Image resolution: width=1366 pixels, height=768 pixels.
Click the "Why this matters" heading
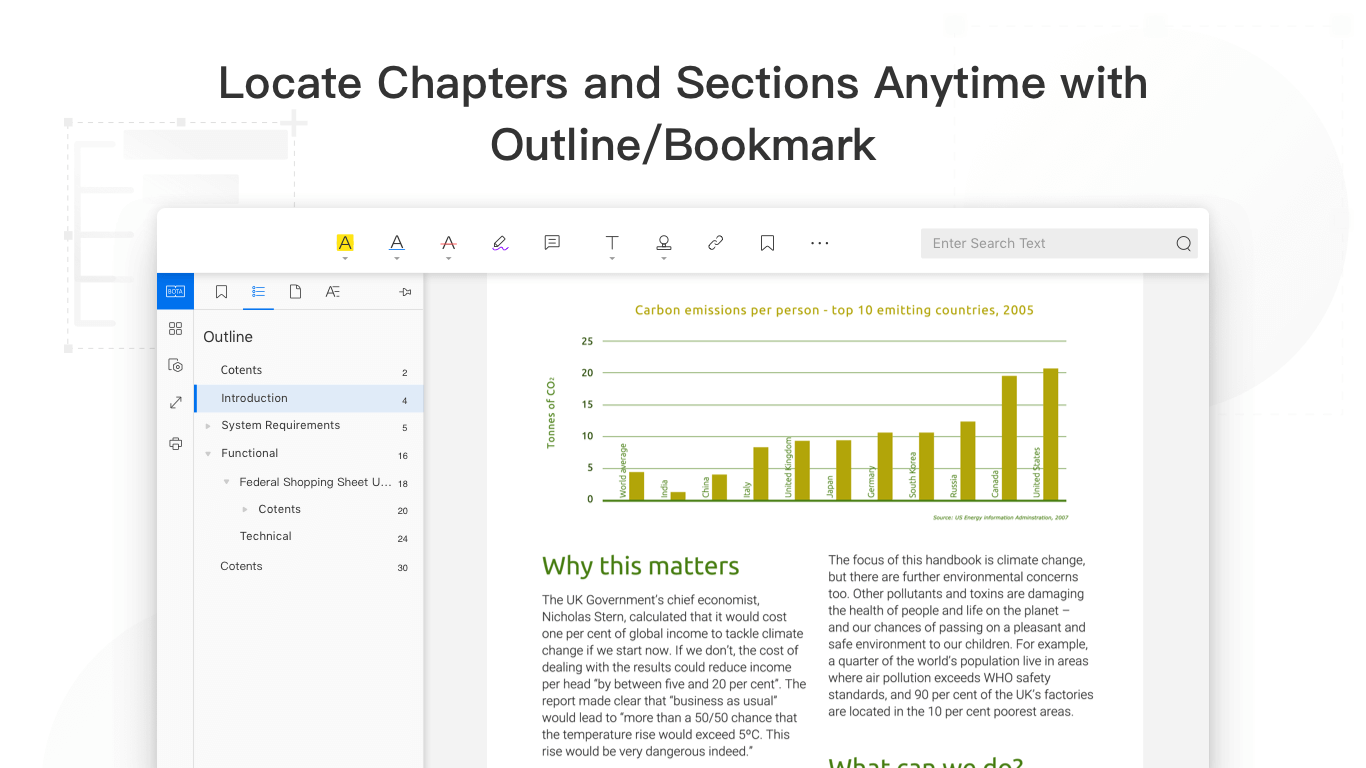coord(640,566)
